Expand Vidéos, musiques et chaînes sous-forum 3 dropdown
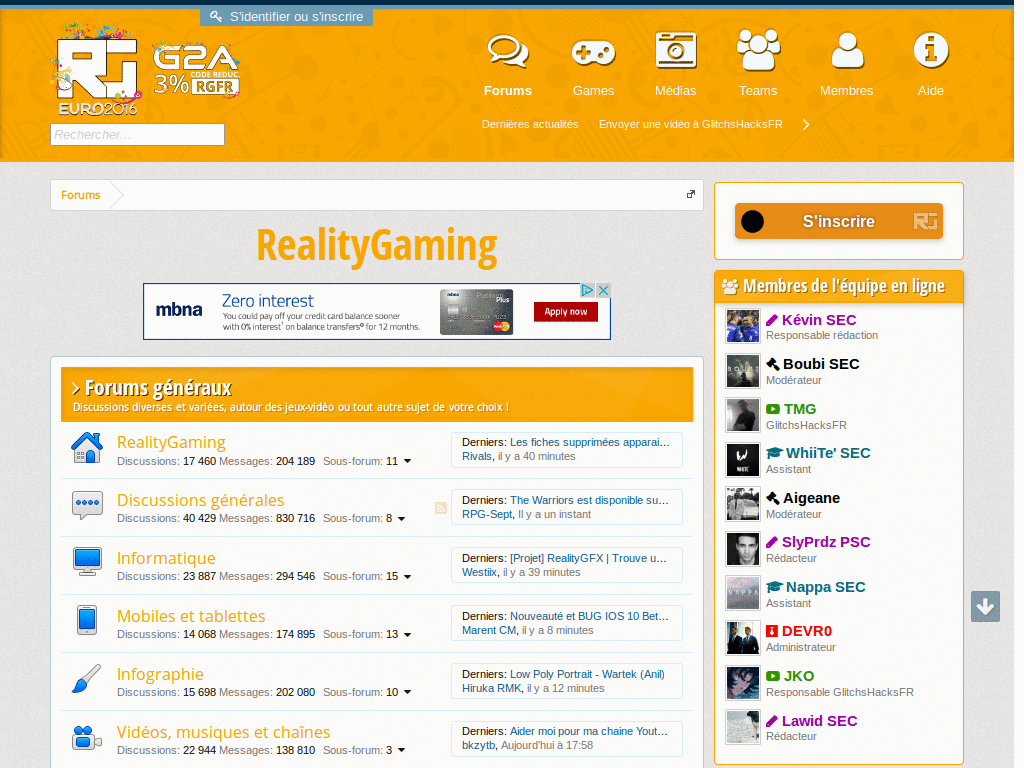Screen dimensions: 1024x768 (x=402, y=750)
